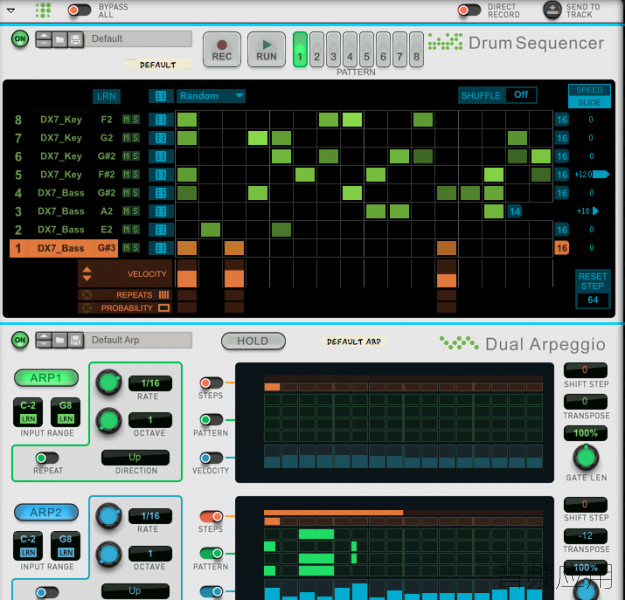Open the Players device grid icon
The image size is (625, 600).
pyautogui.click(x=43, y=10)
